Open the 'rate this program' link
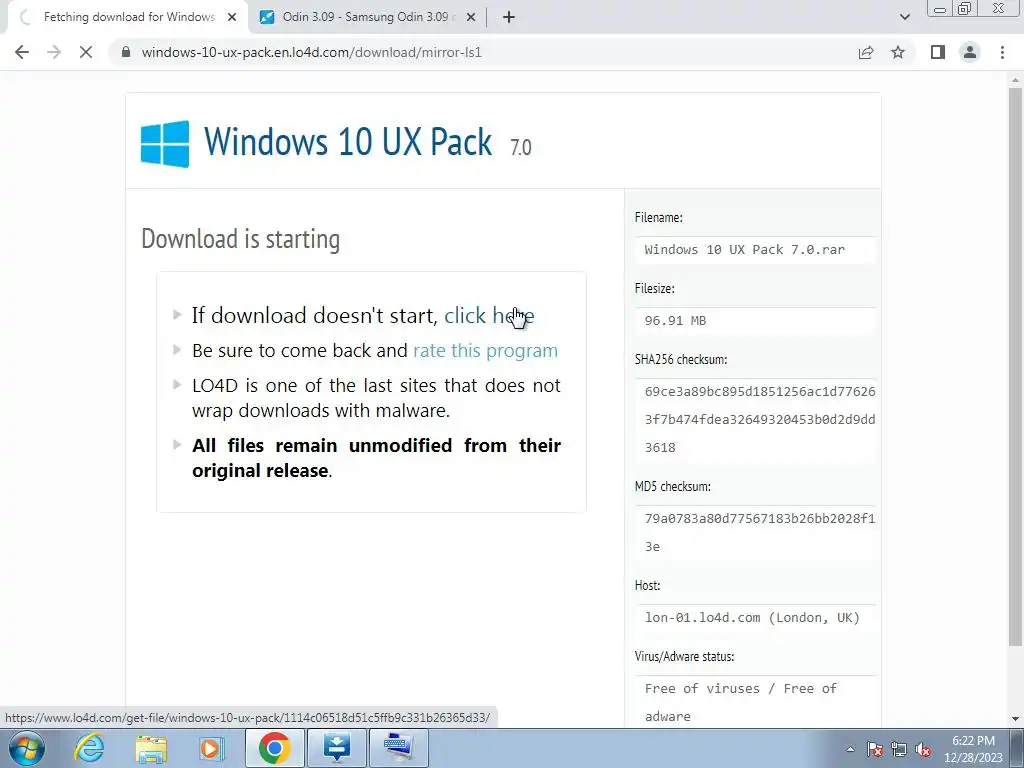 tap(485, 351)
